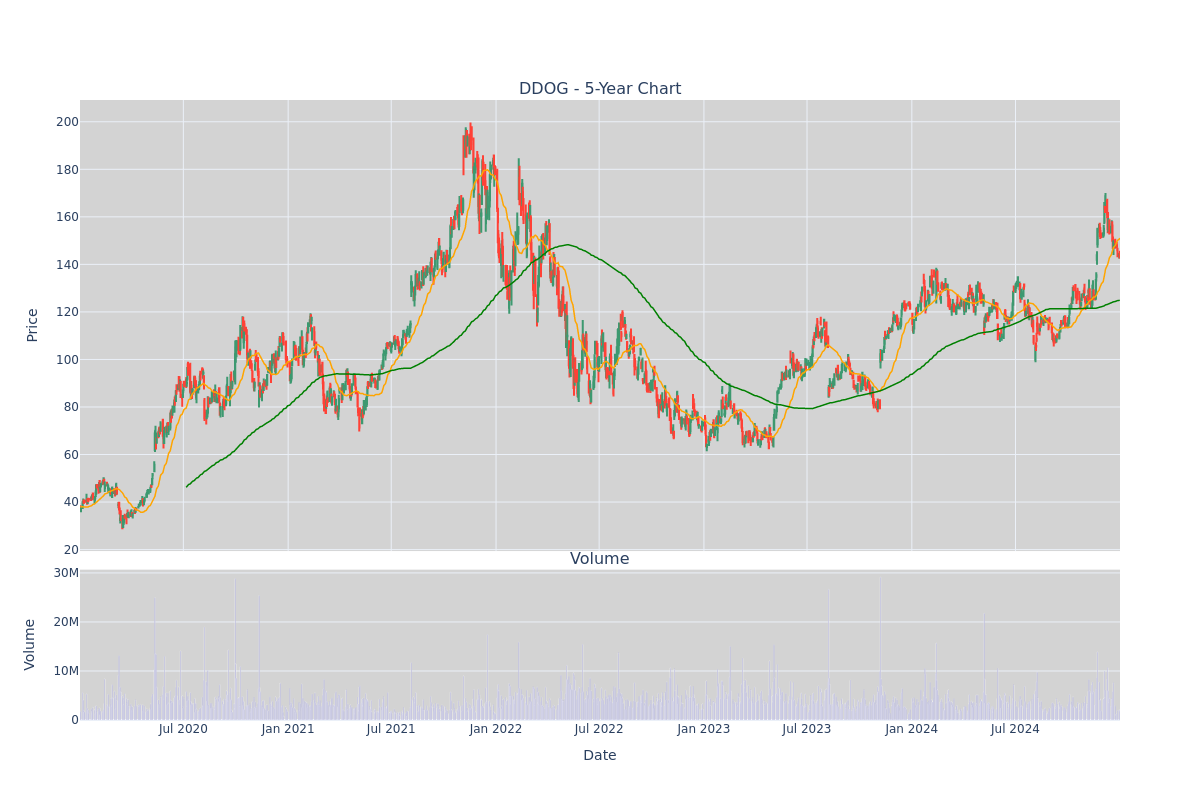Click the "Volume" subplot title
This screenshot has width=1200, height=800.
point(600,559)
